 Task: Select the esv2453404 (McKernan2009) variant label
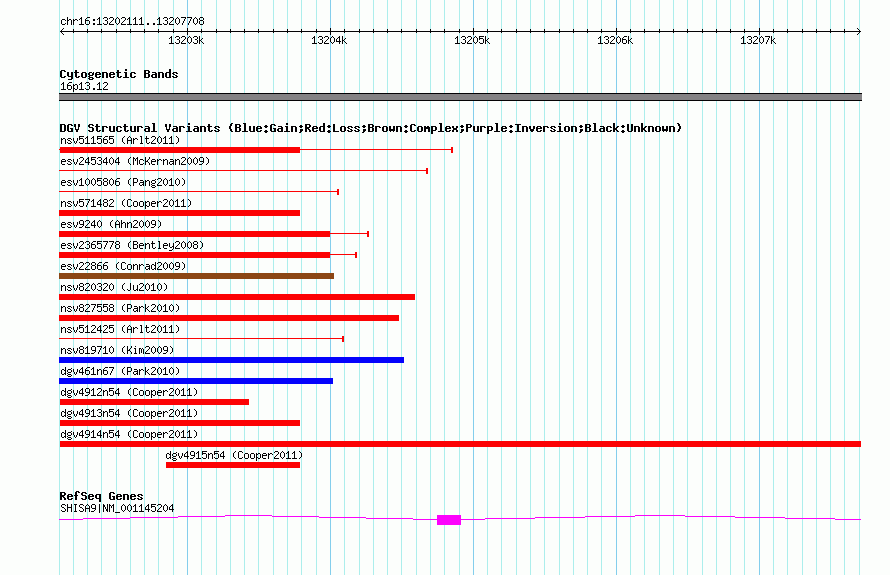pos(135,161)
